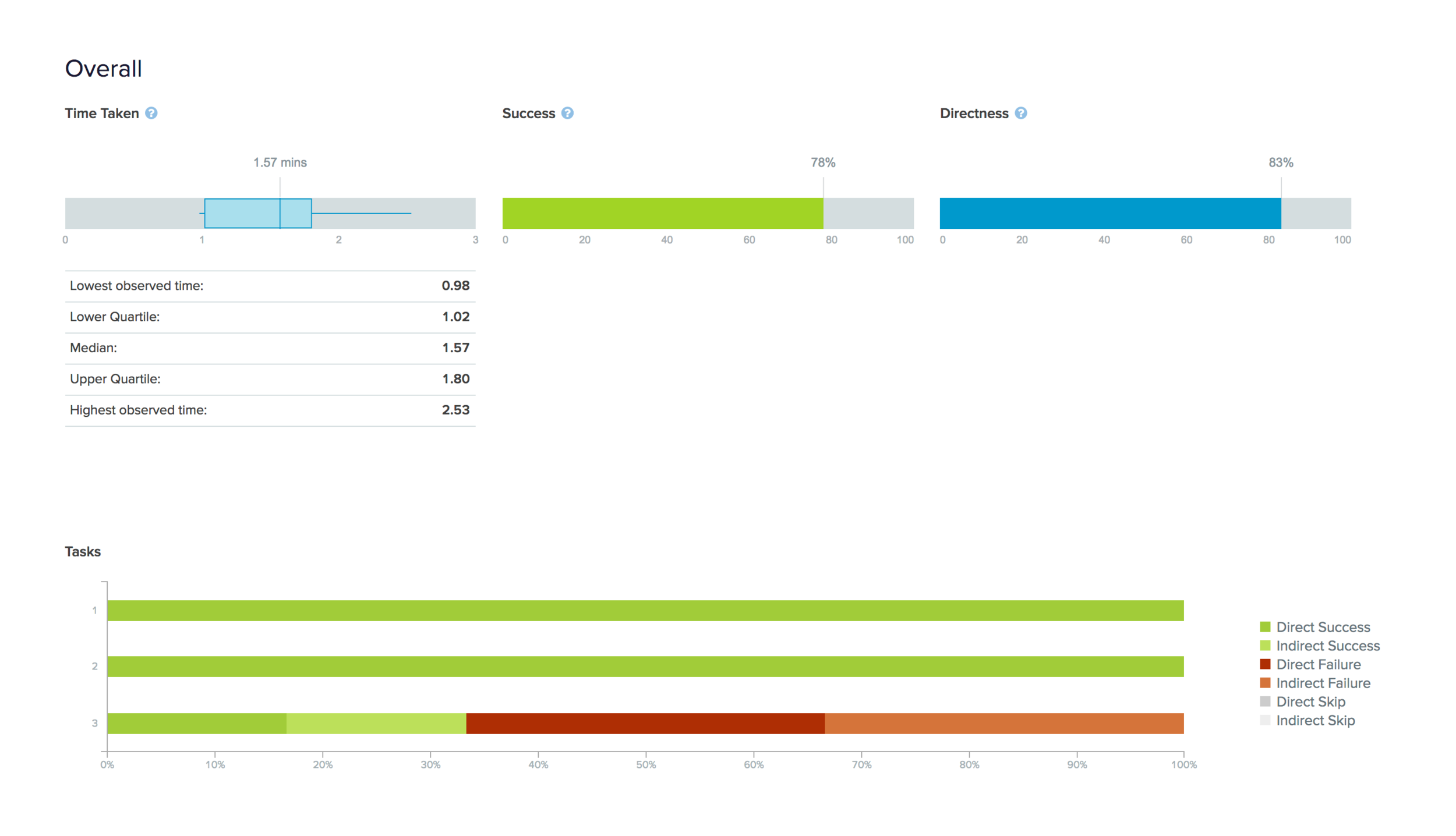Click the green Success progress bar

point(663,213)
